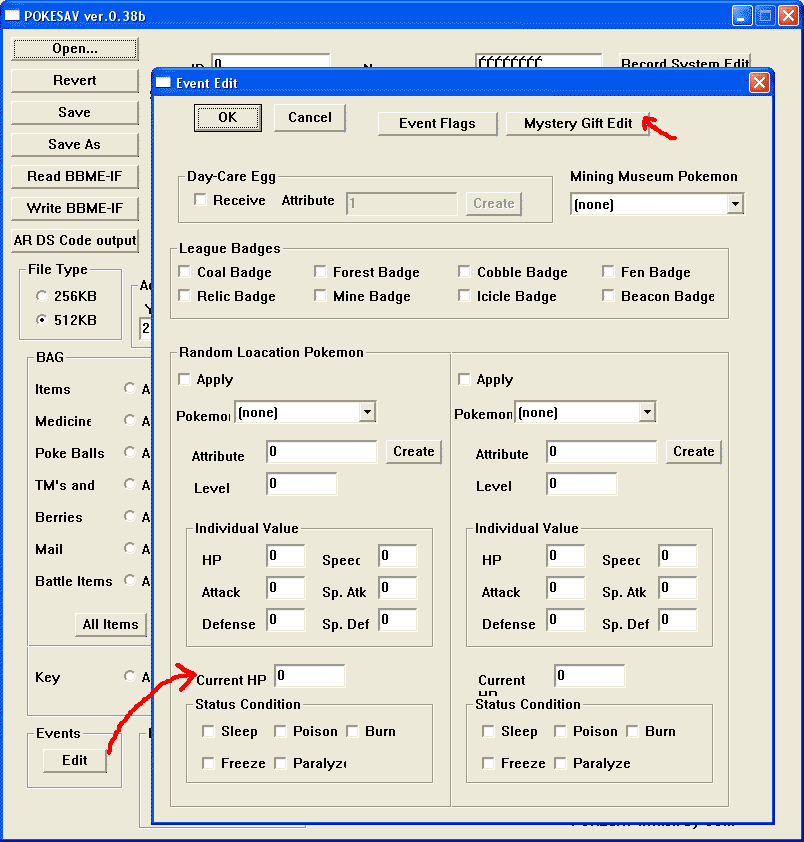The width and height of the screenshot is (804, 842).
Task: Check the Mine Badge box
Action: tap(320, 296)
